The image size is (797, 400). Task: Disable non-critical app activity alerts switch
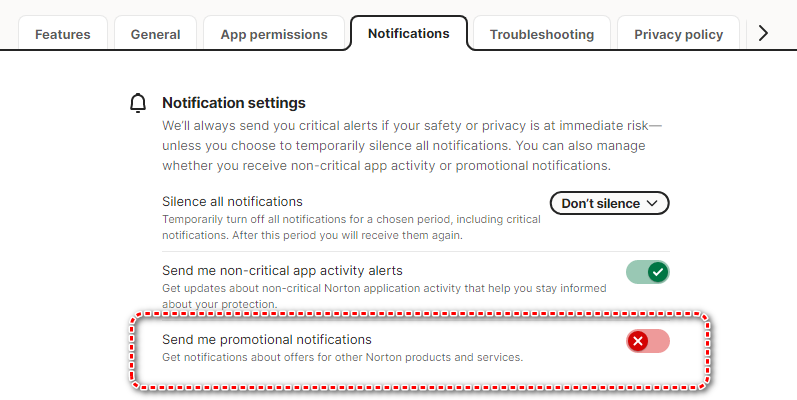click(x=647, y=272)
